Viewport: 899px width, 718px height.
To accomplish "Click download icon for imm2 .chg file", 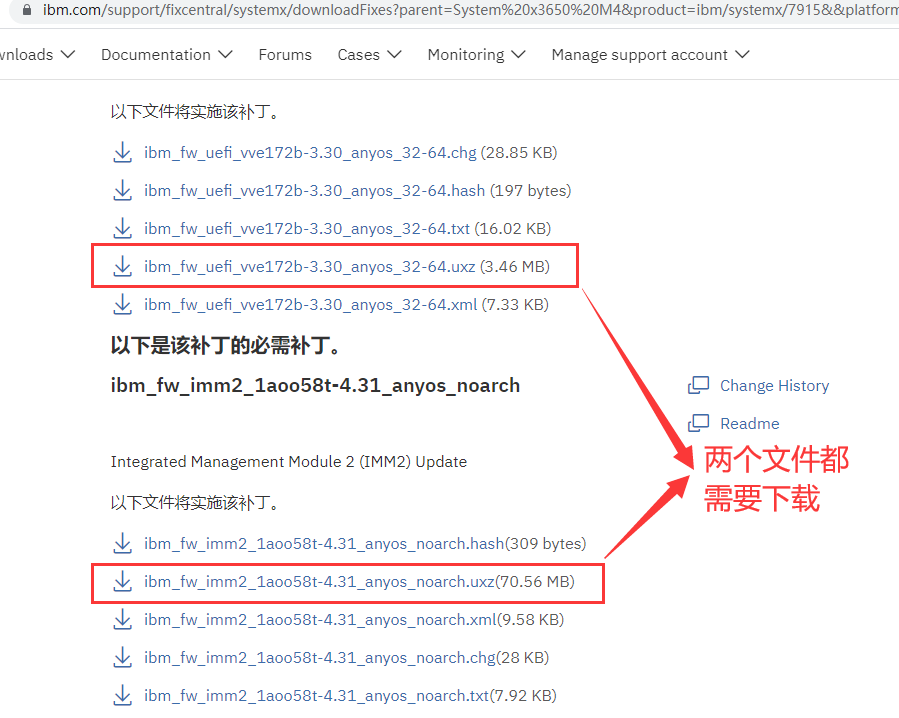I will [x=122, y=657].
